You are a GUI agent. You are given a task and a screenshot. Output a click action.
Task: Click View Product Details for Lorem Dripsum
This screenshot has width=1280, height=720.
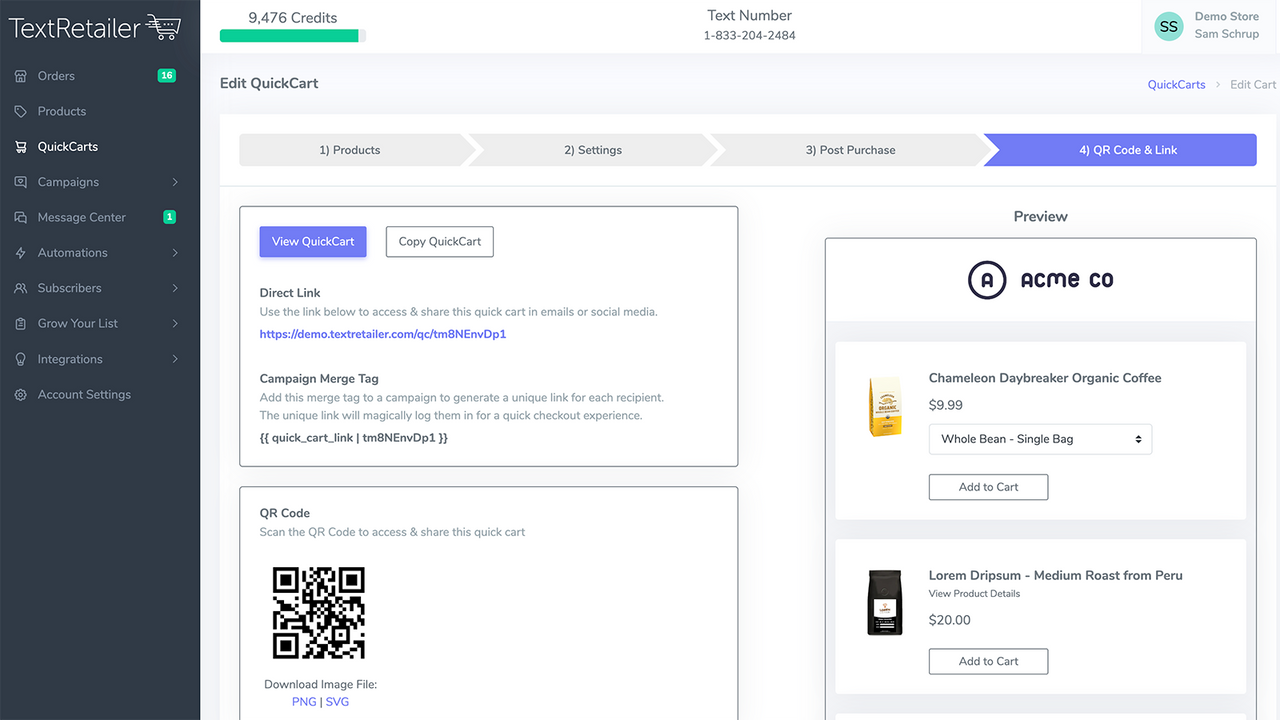[x=974, y=594]
